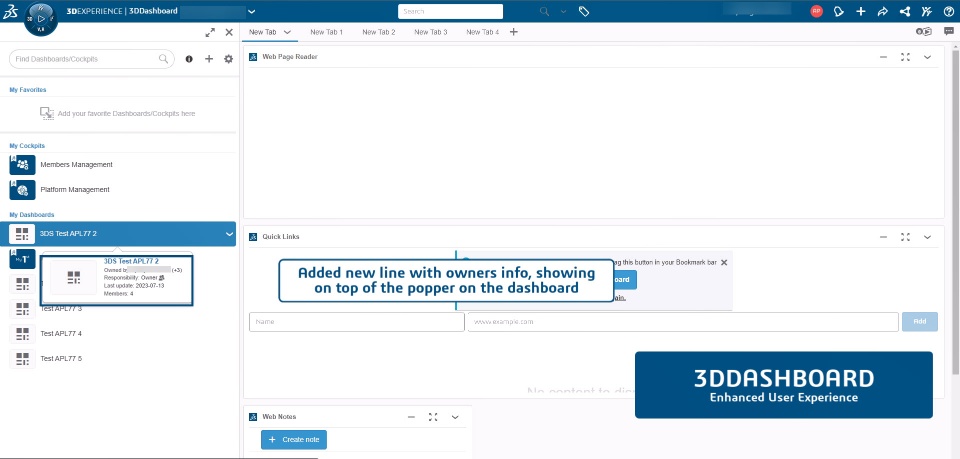
Task: Add a new dashboard tab
Action: tap(514, 32)
